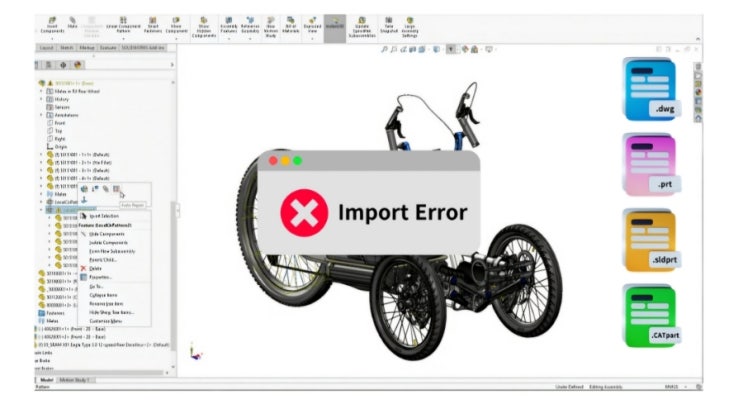
Task: Click the first icon in the context toolbar
Action: (84, 189)
